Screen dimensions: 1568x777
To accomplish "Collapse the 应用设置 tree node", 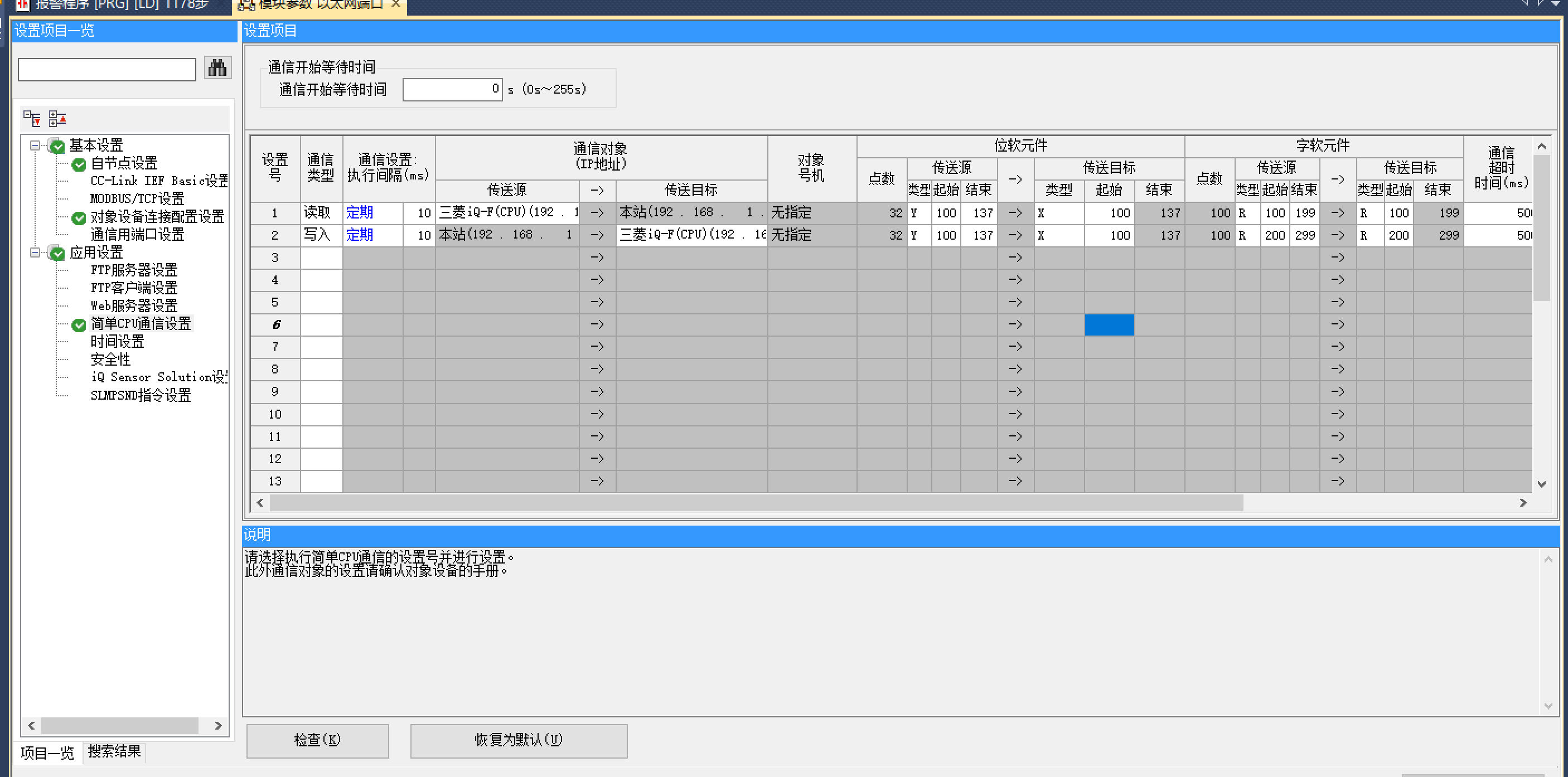I will pyautogui.click(x=35, y=252).
